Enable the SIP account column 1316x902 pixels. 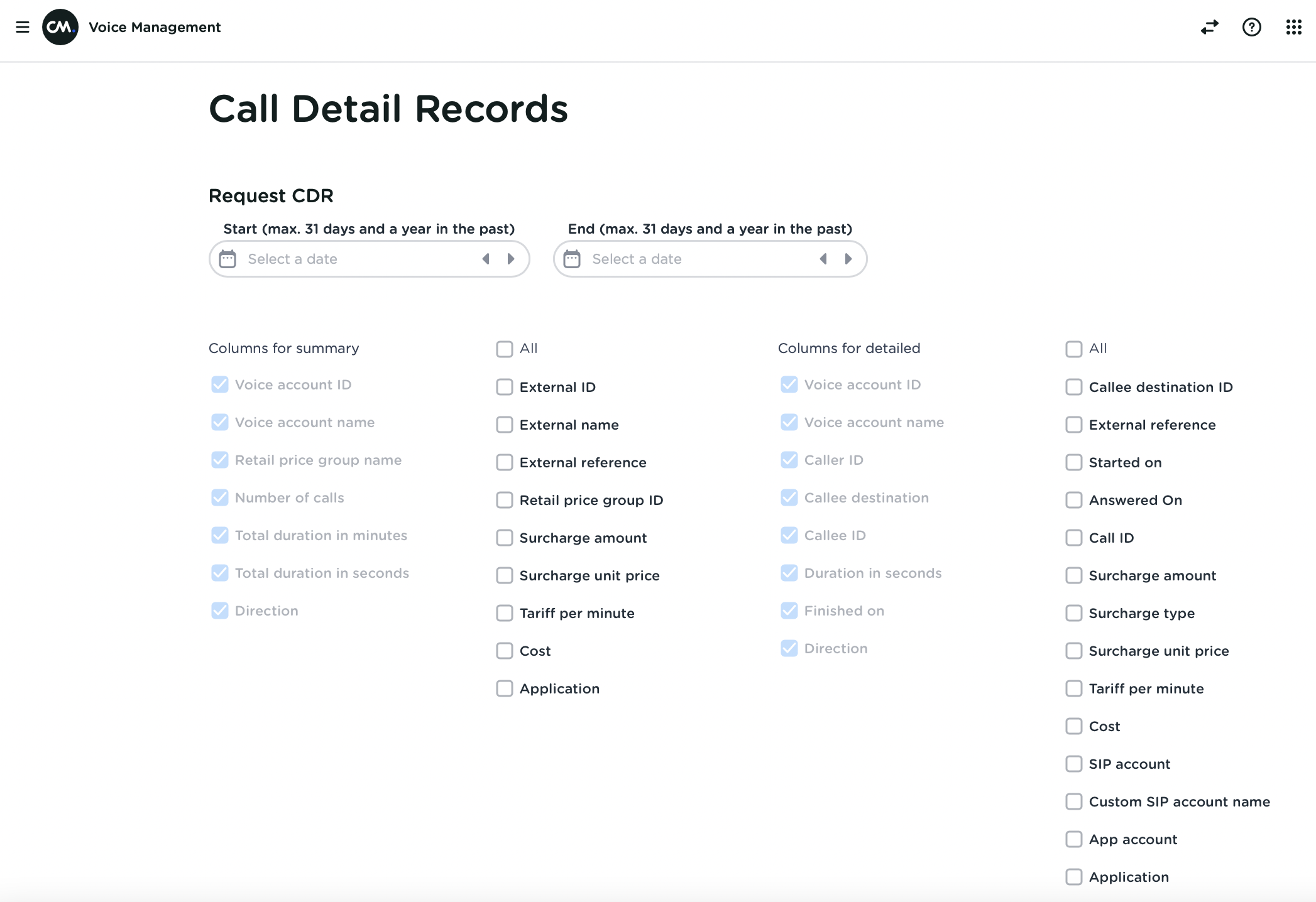[1074, 764]
